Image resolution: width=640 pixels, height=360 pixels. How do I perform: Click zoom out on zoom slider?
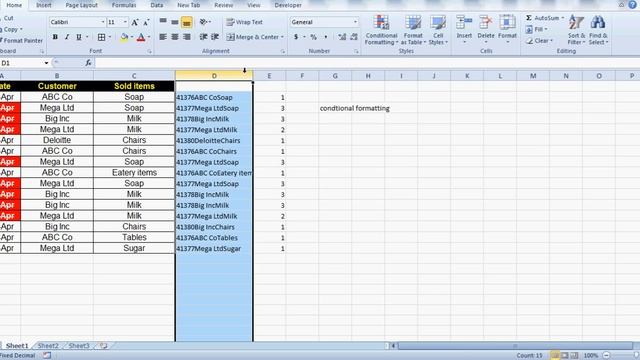pyautogui.click(x=607, y=356)
